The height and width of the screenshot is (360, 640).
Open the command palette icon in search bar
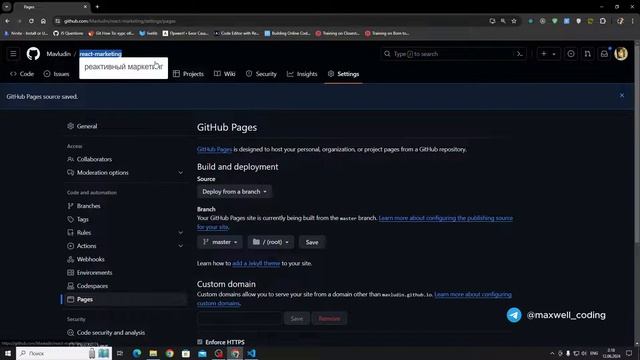pos(519,54)
